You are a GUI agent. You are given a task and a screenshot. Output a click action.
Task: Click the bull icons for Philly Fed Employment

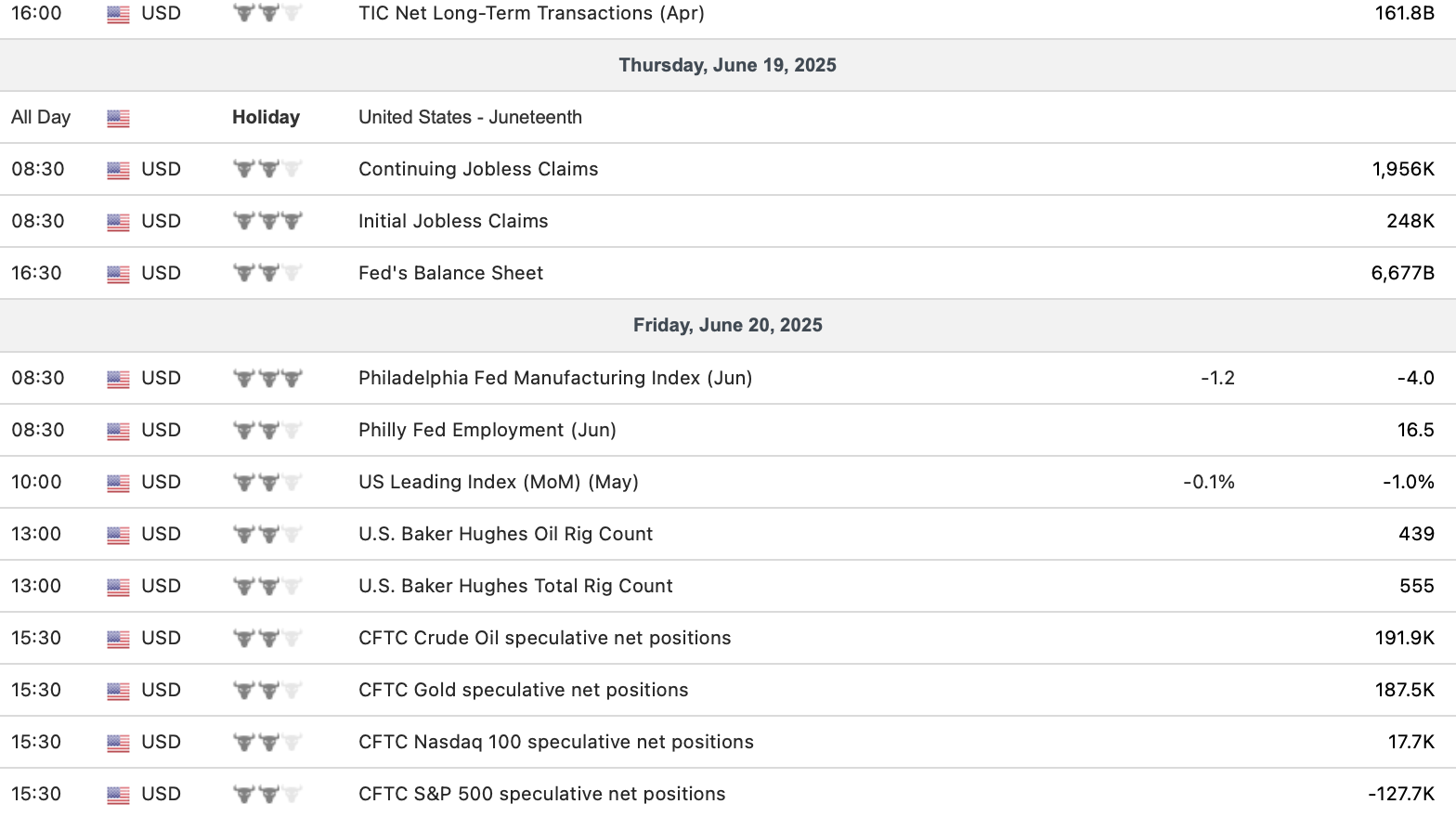click(x=267, y=430)
